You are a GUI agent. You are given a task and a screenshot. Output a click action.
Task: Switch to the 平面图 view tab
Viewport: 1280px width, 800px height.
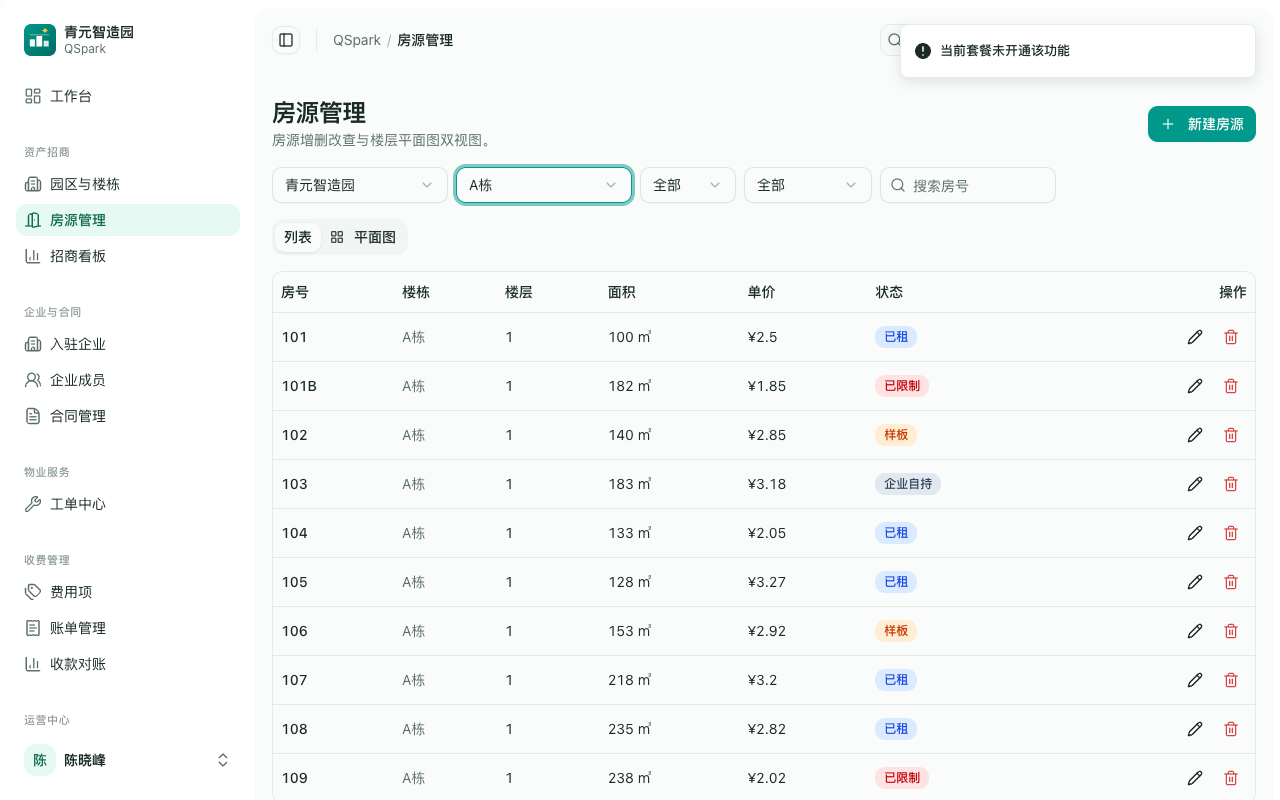point(363,237)
